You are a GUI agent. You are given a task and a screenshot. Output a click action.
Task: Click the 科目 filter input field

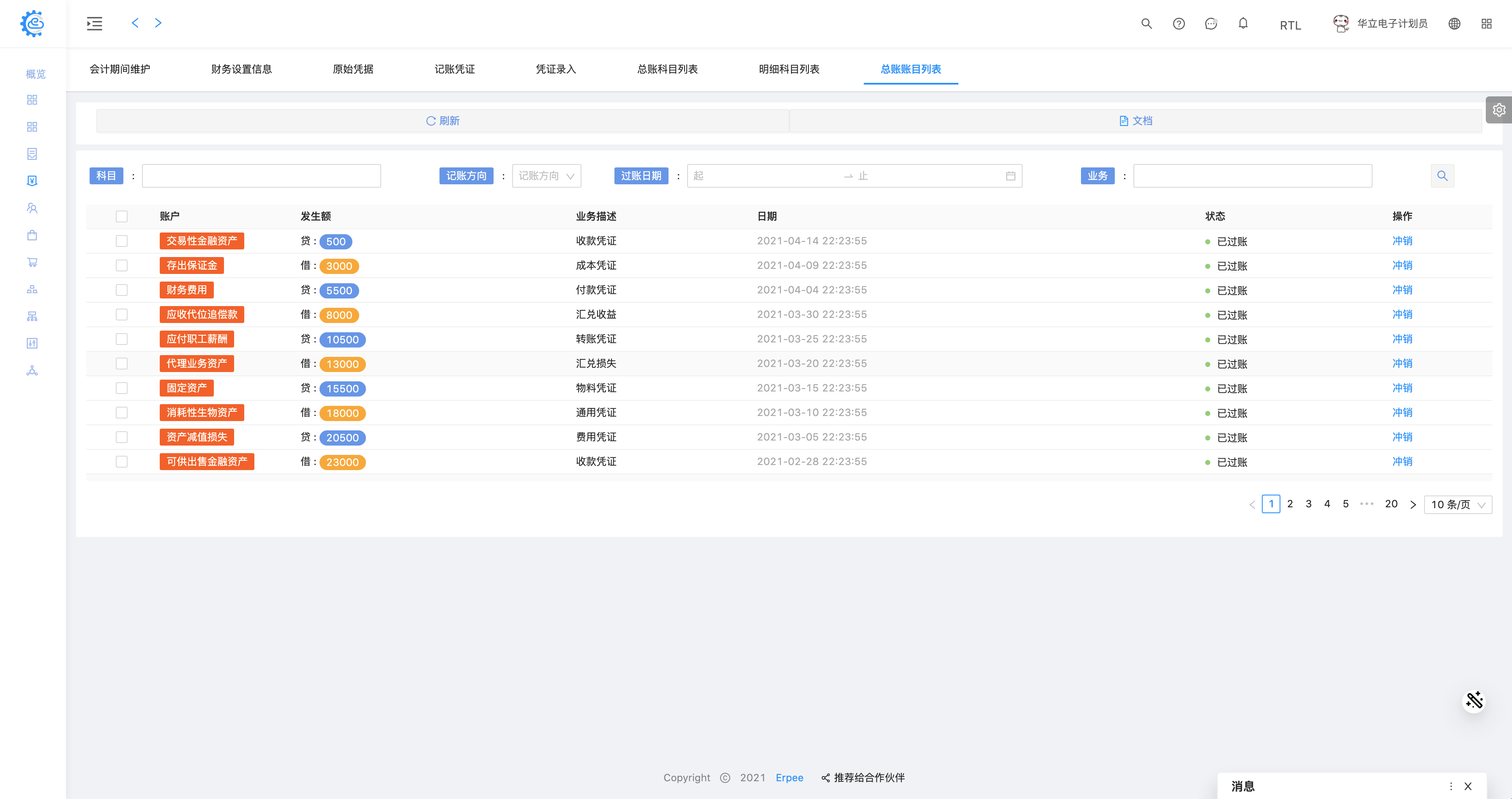(261, 175)
